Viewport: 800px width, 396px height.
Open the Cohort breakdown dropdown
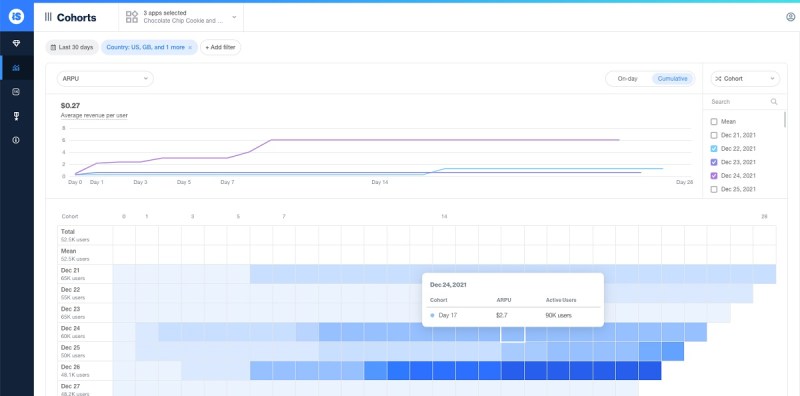[x=745, y=79]
